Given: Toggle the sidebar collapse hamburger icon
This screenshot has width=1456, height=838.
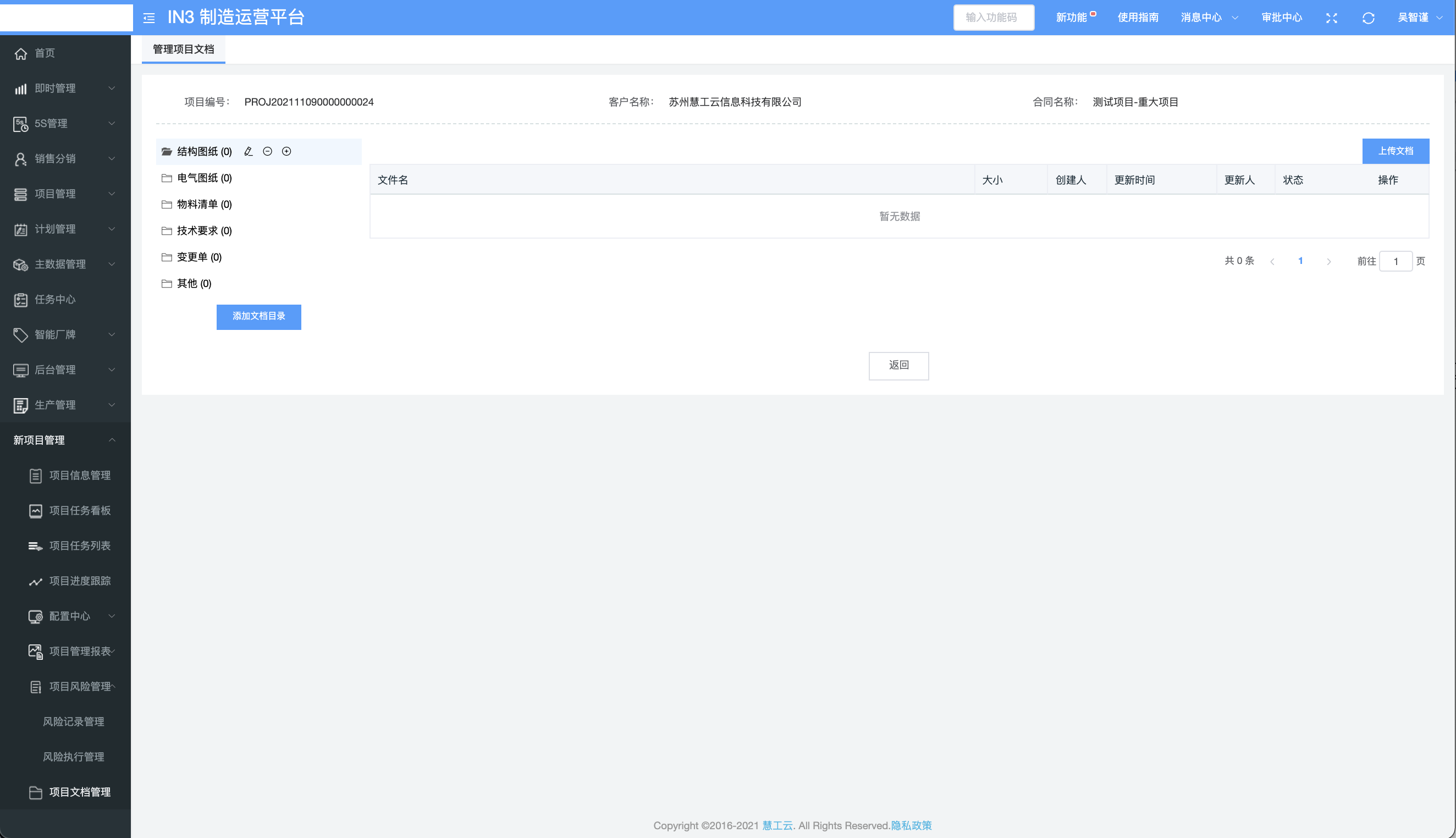Looking at the screenshot, I should pos(149,18).
